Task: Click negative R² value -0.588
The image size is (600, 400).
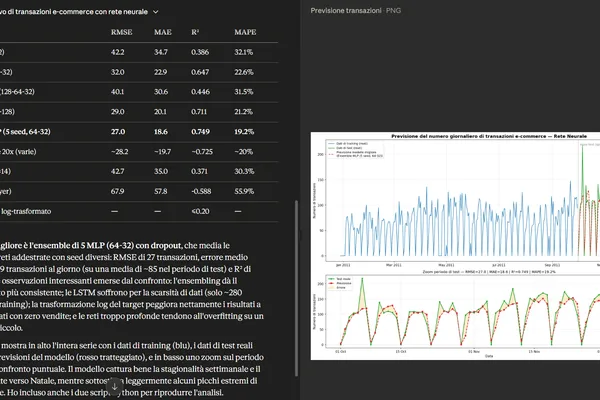Action: 201,191
